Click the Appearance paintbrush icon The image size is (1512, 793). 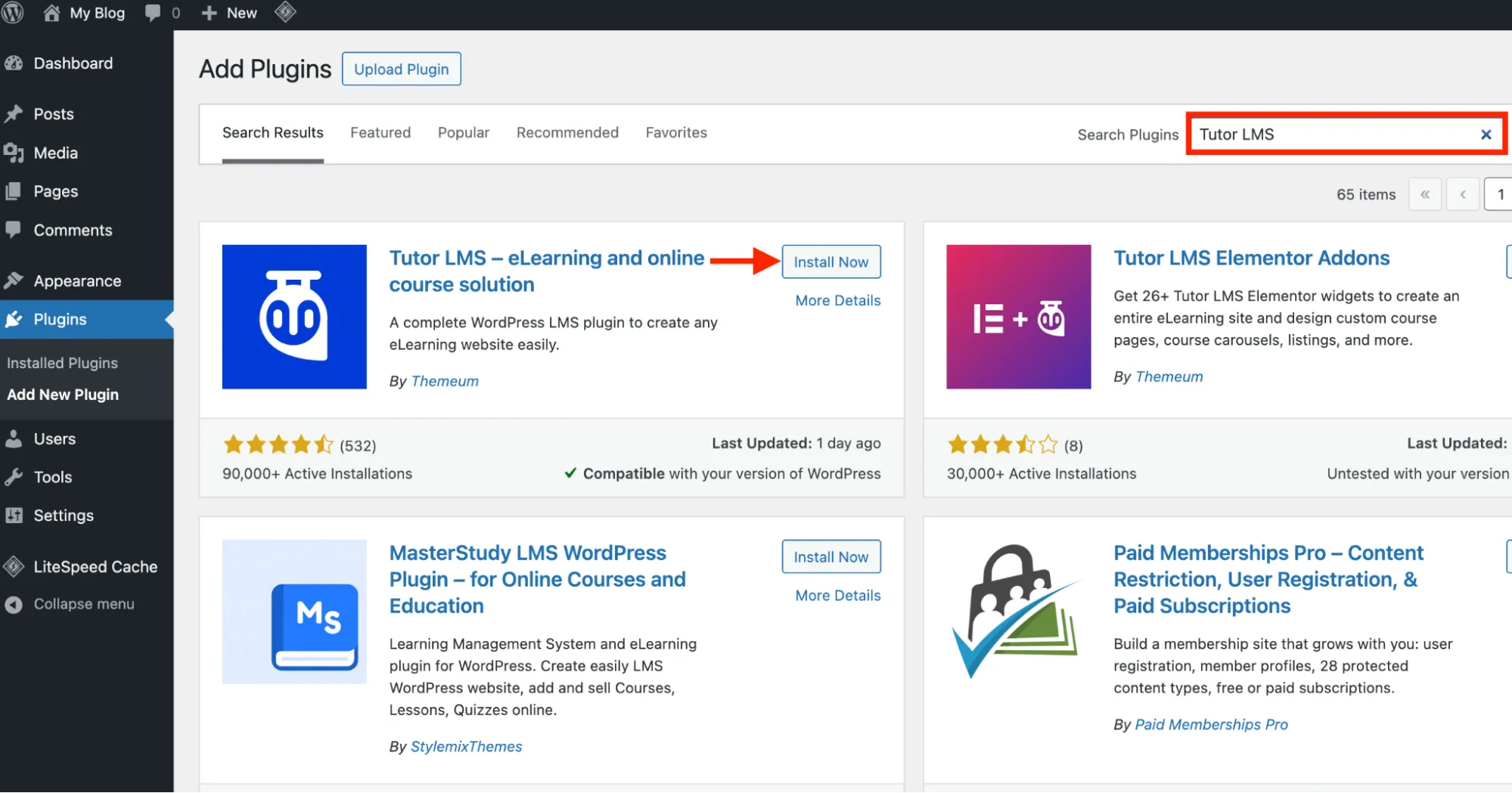click(14, 280)
